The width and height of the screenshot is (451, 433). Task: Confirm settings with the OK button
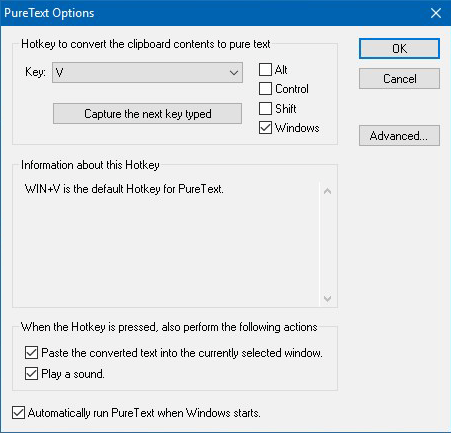click(399, 49)
